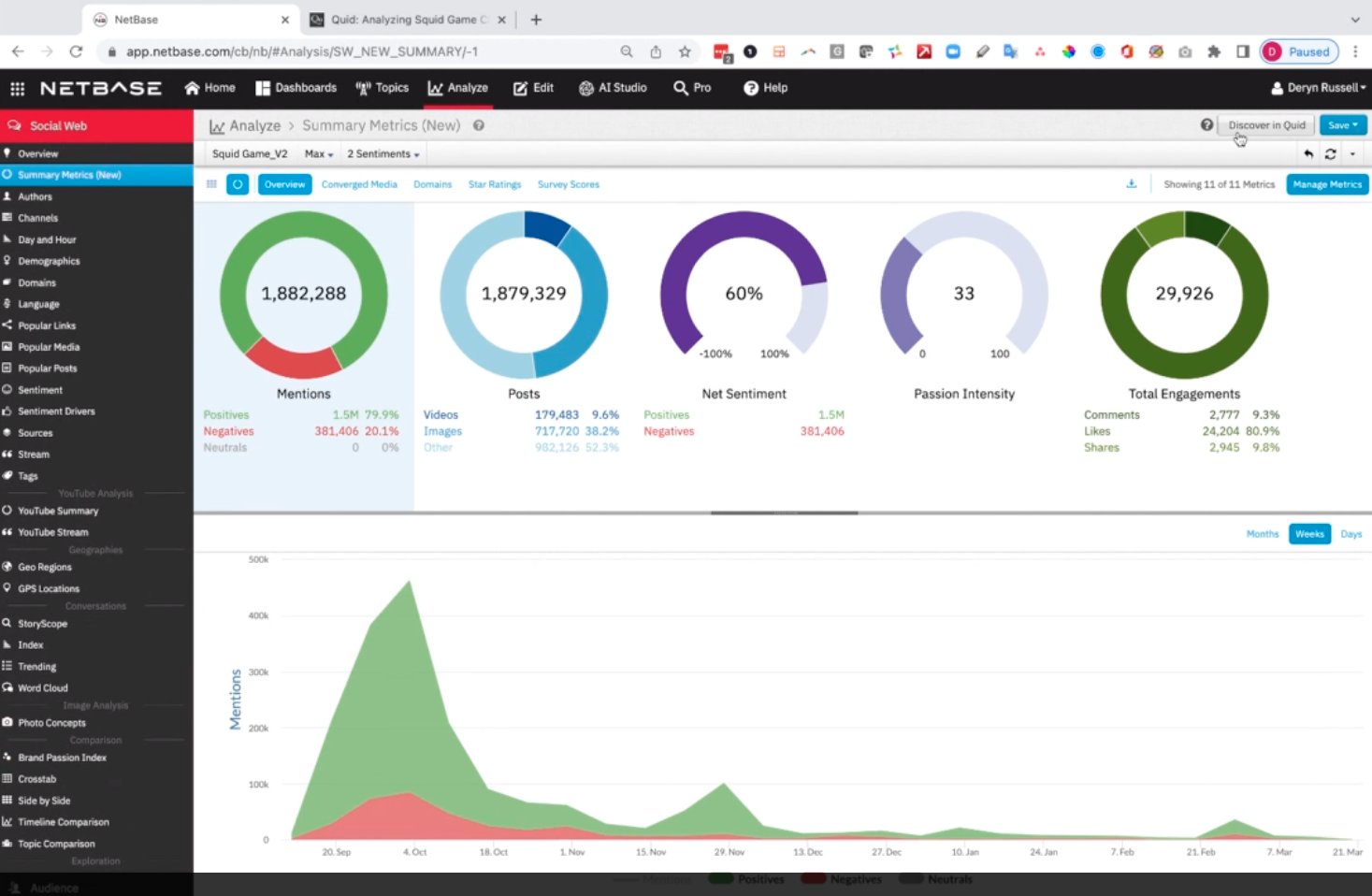Open the Max date range dropdown

tap(318, 152)
